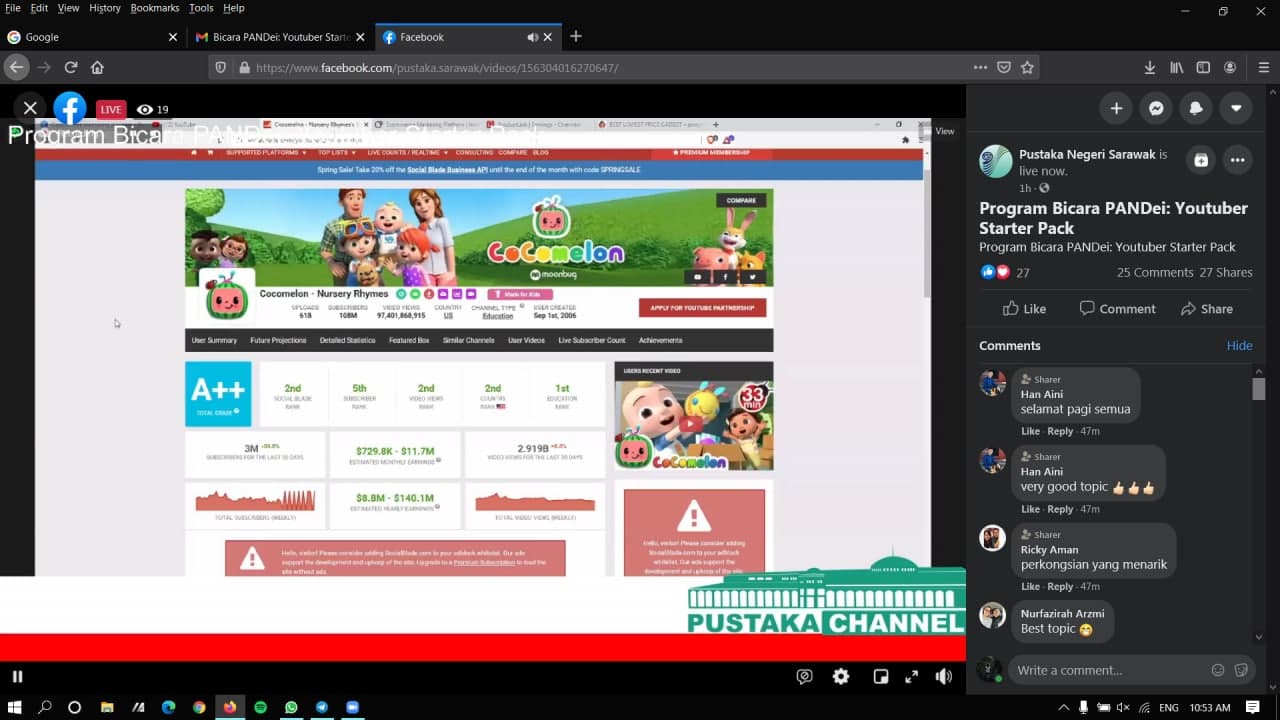Mute the video volume speaker
Screen dimensions: 1280x720
click(x=943, y=676)
